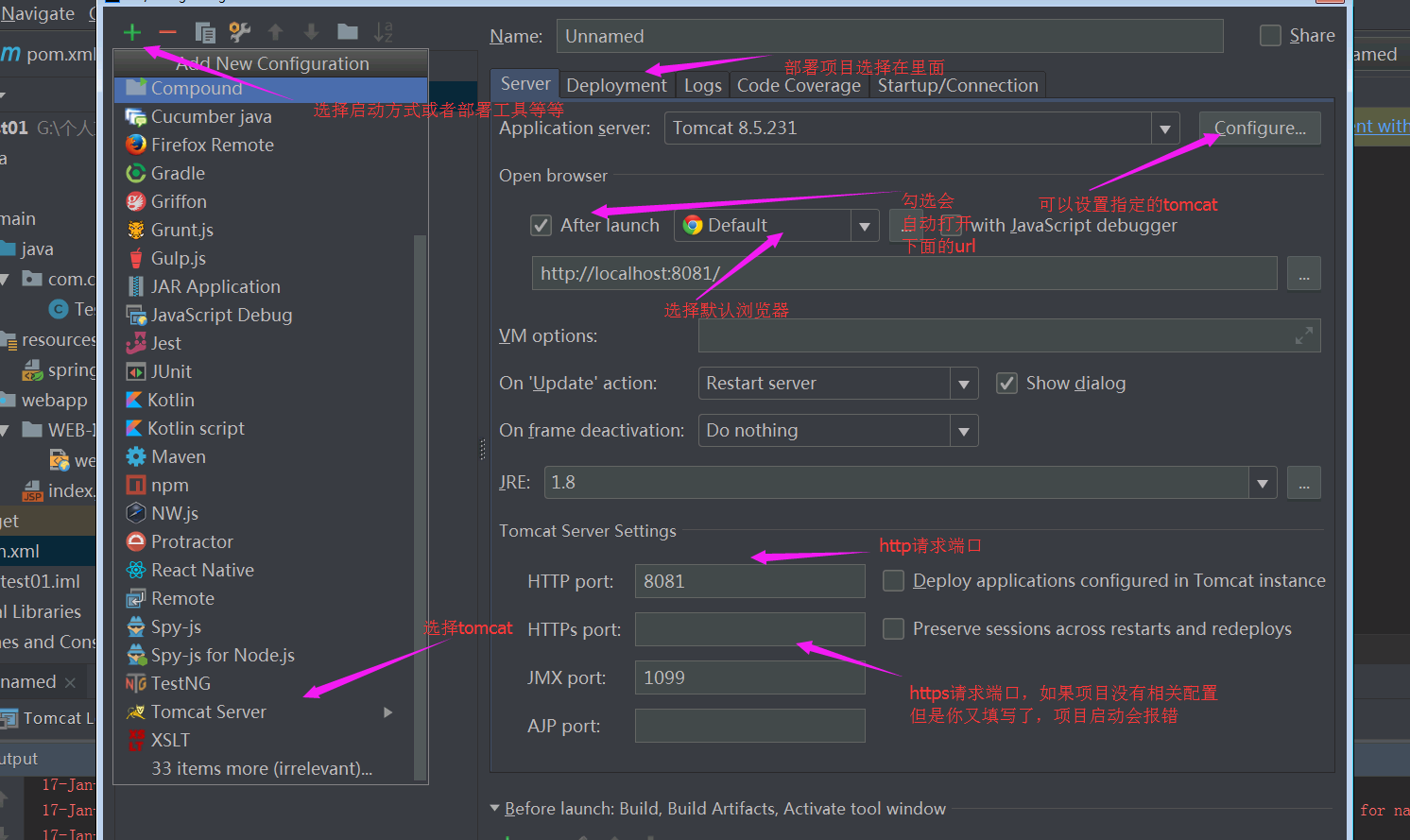Collapse the Before launch section
This screenshot has width=1410, height=840.
[x=494, y=809]
